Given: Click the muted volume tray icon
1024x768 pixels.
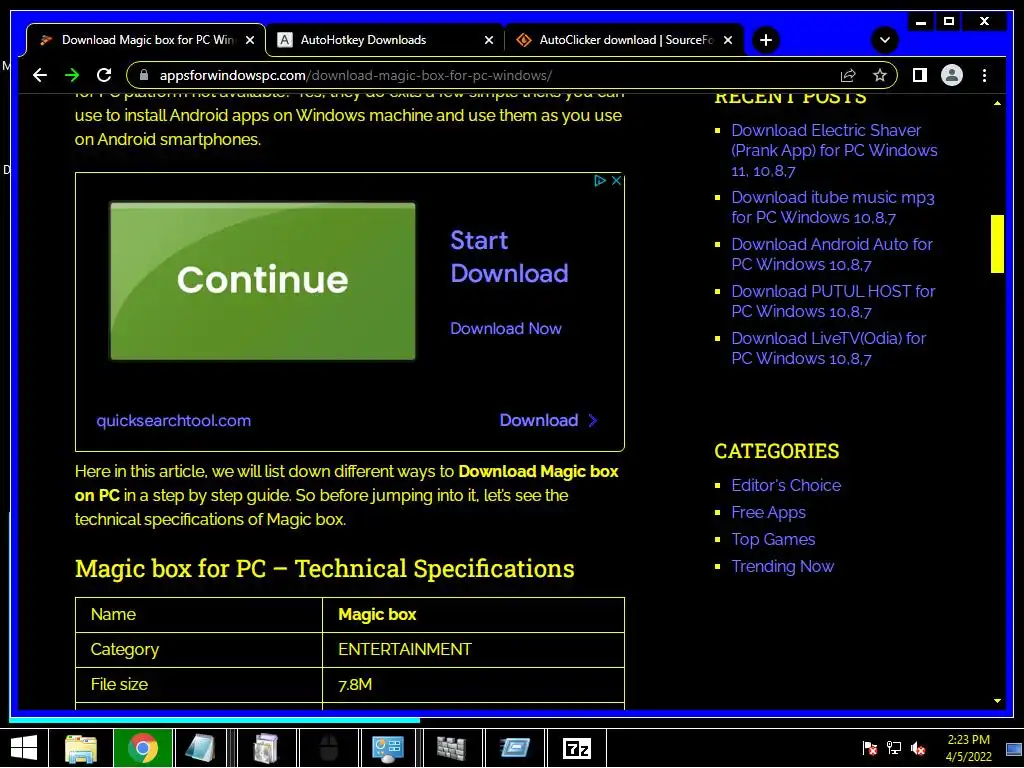Looking at the screenshot, I should point(918,748).
